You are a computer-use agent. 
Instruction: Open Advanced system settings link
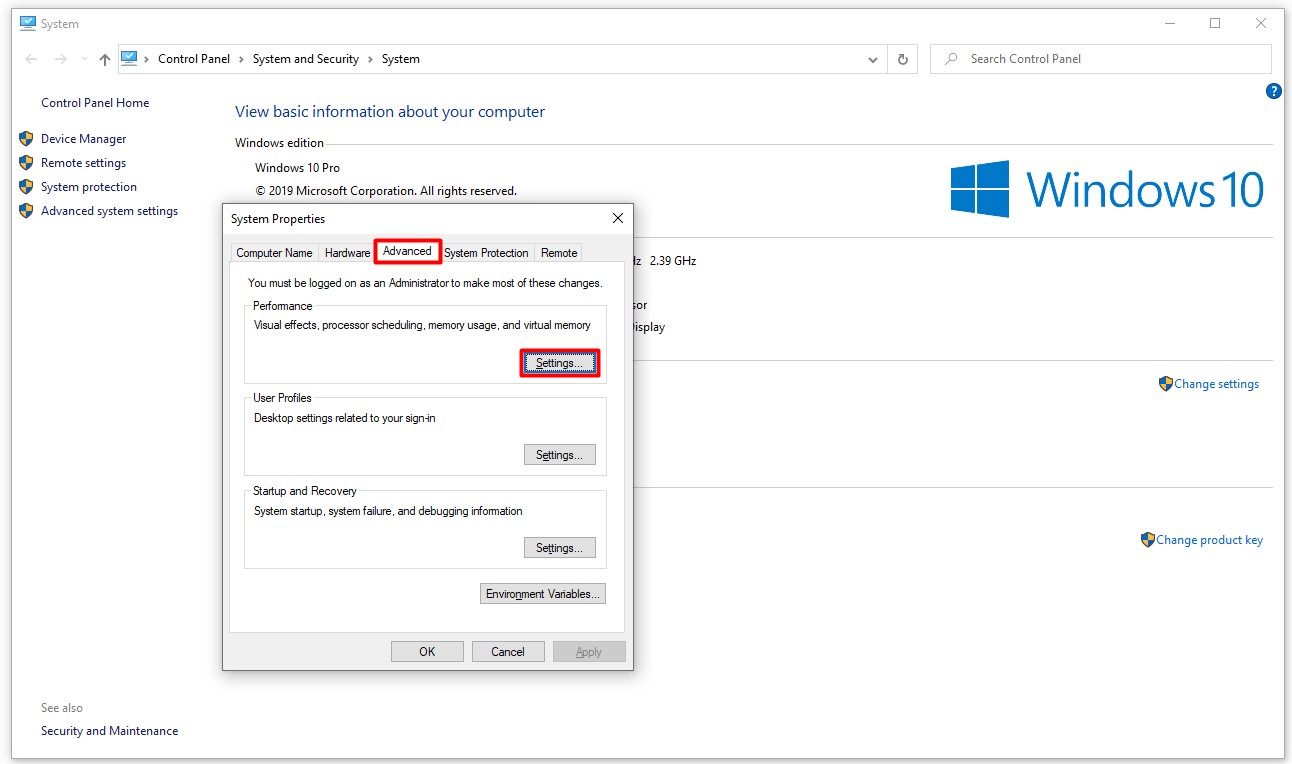tap(110, 211)
